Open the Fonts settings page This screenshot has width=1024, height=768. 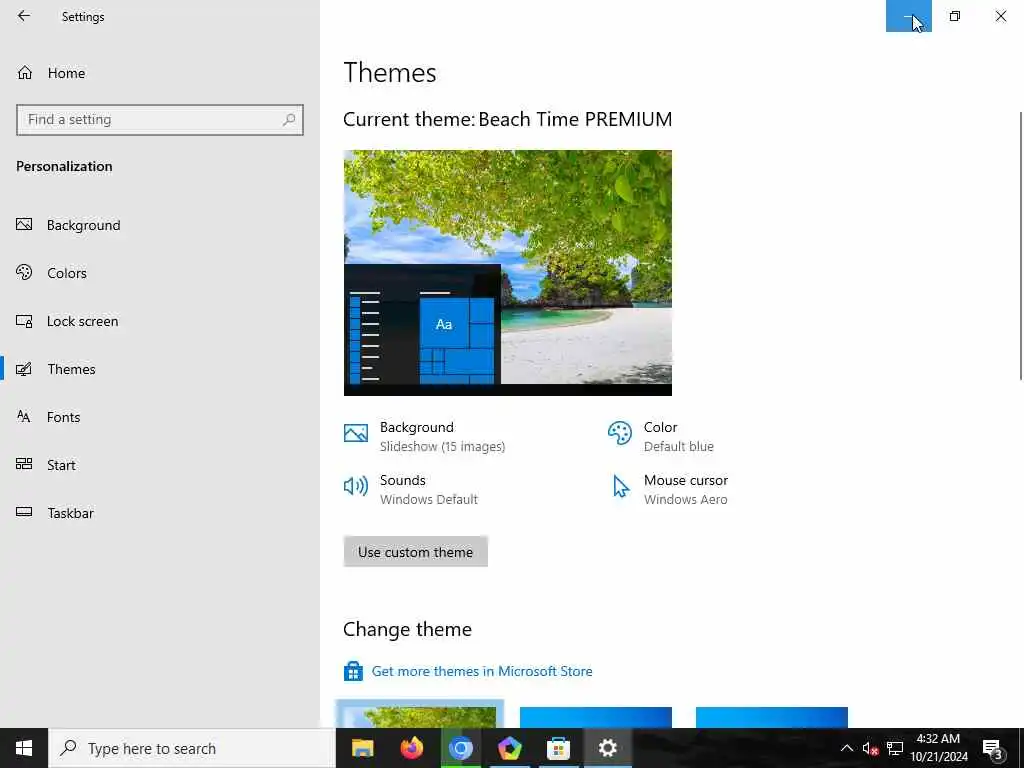pos(160,417)
